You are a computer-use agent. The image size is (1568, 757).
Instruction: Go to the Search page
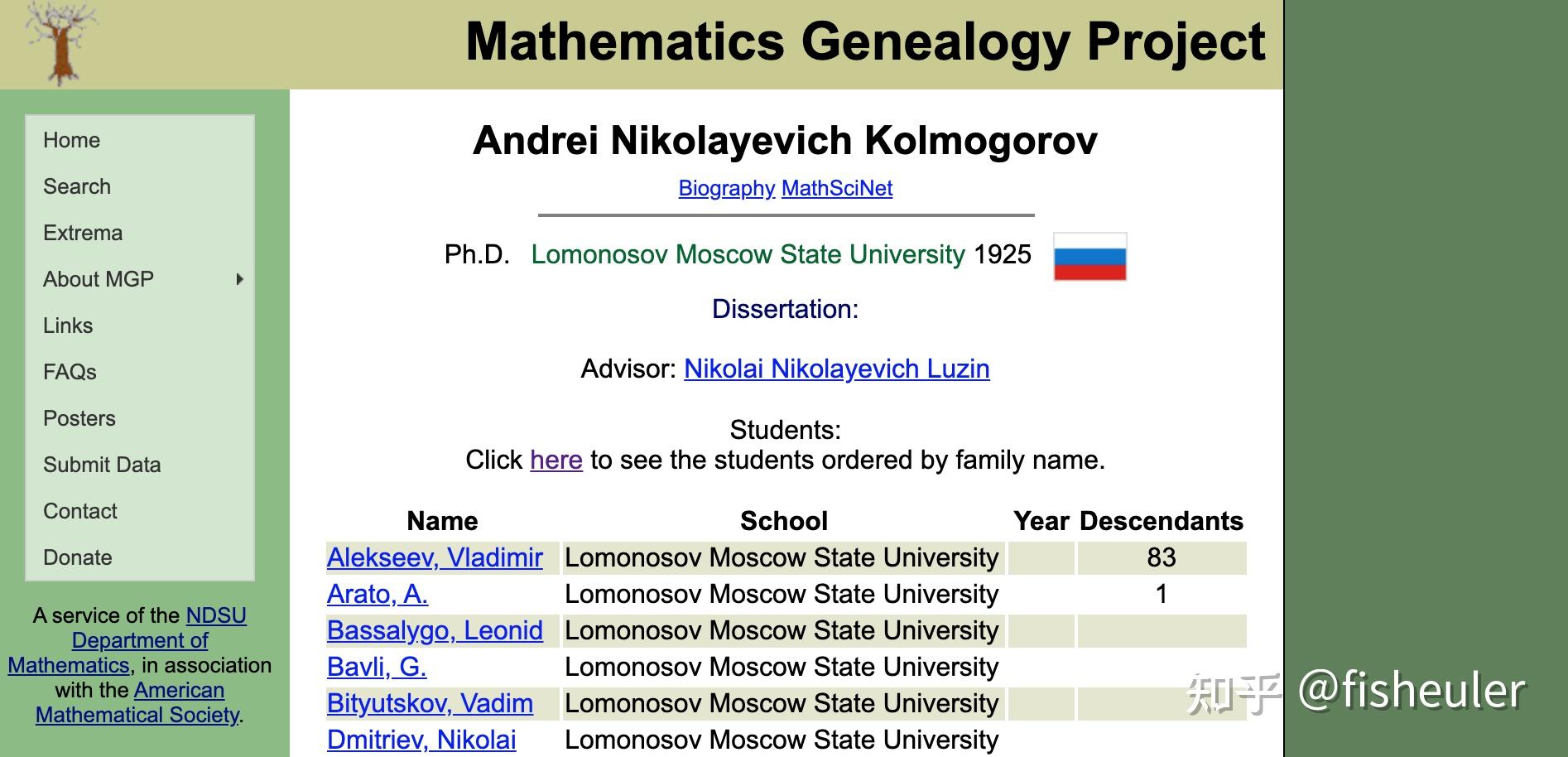pyautogui.click(x=77, y=186)
